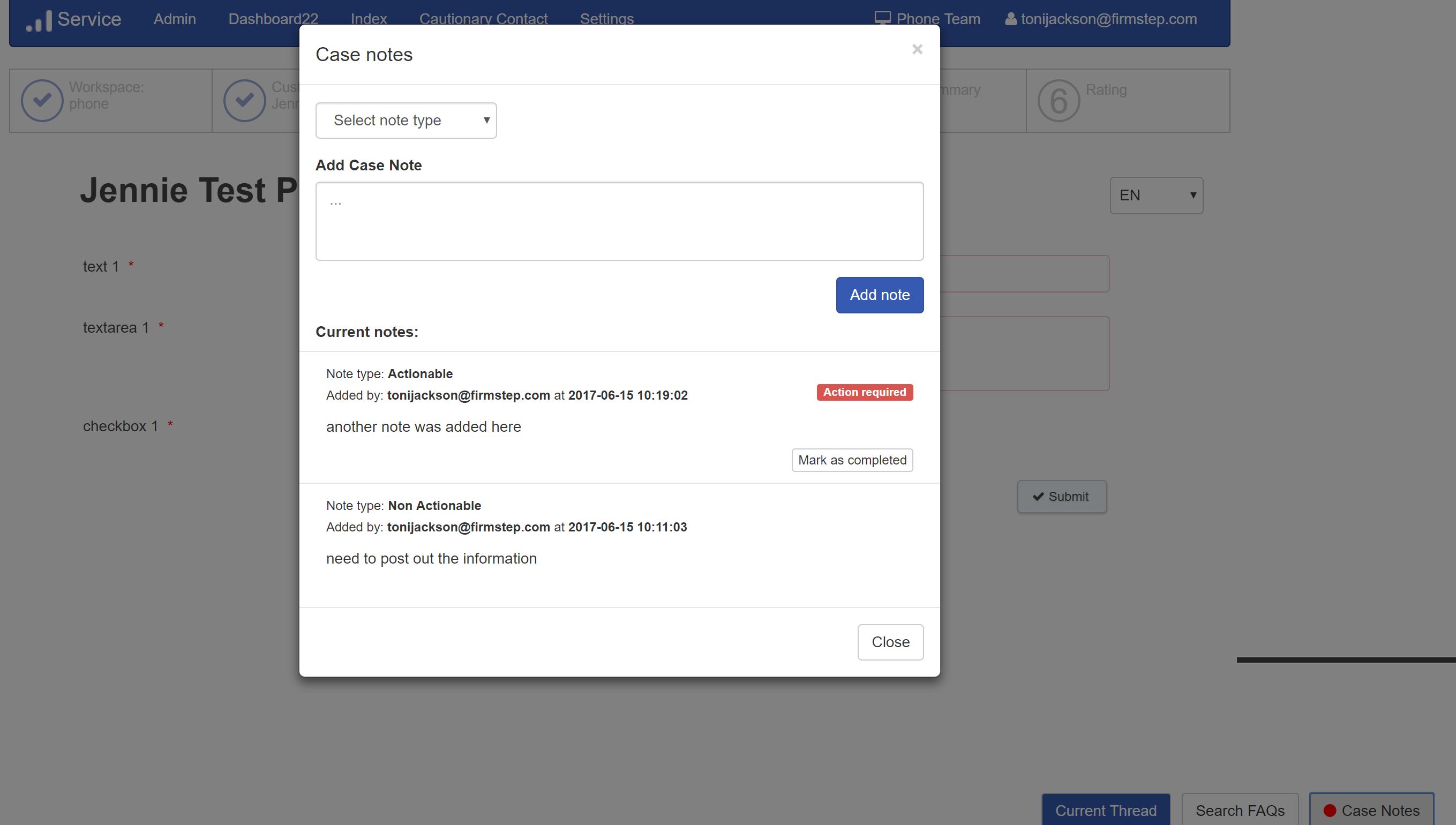This screenshot has width=1456, height=825.
Task: Click the Phone Team monitor icon
Action: point(882,19)
